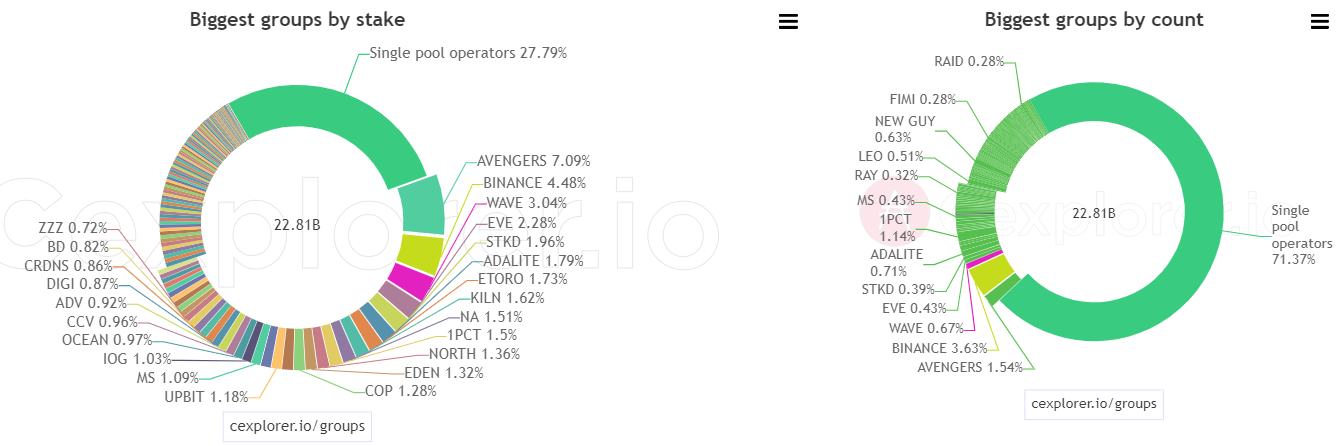Open the stake chart hamburger menu
This screenshot has height=446, width=1340.
point(788,22)
